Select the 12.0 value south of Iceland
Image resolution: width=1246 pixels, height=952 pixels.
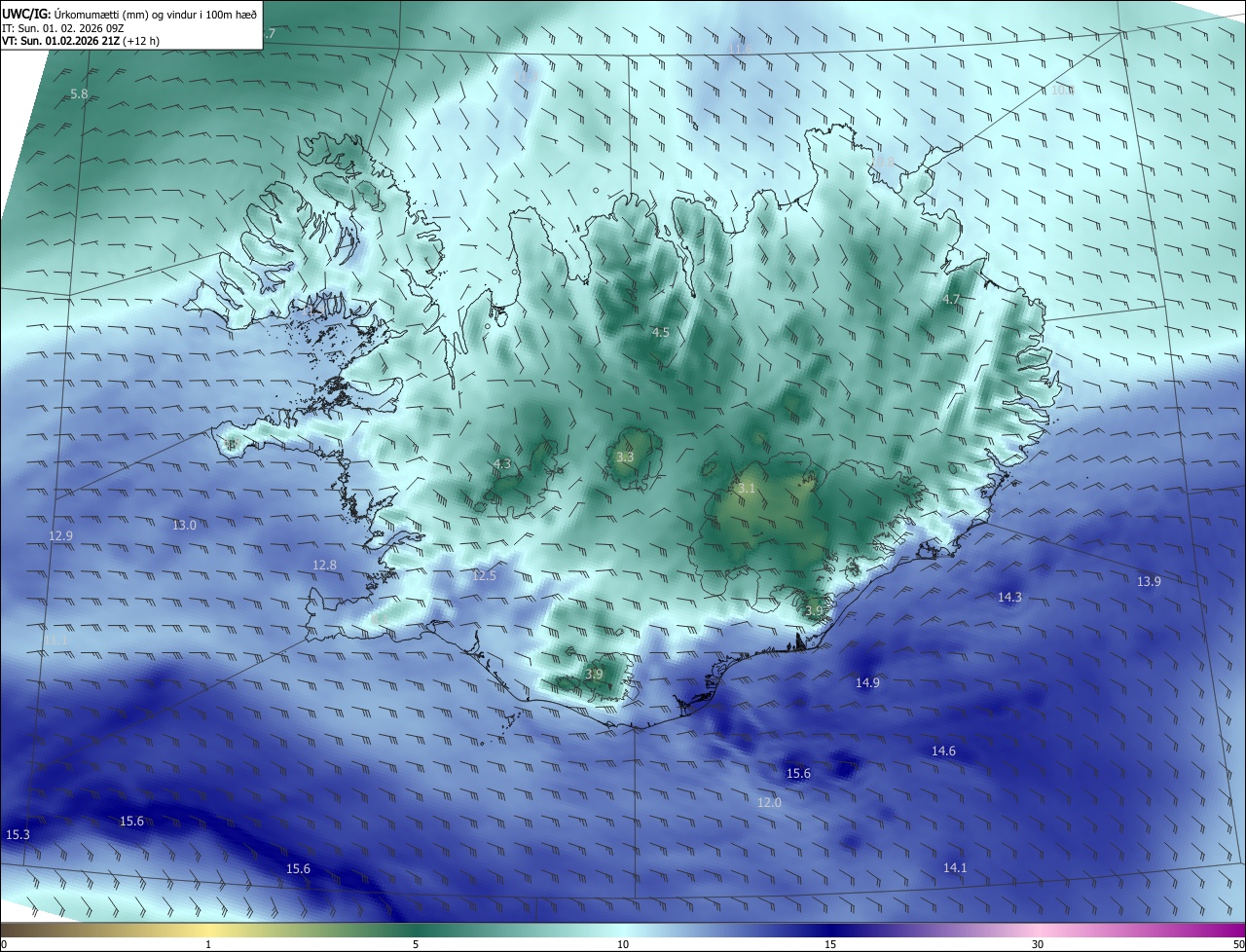[769, 803]
